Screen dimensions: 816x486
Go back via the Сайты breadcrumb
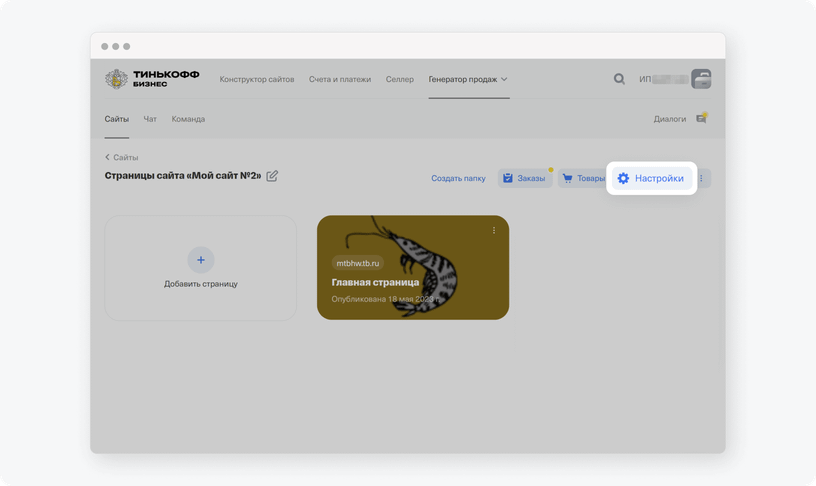tap(121, 157)
